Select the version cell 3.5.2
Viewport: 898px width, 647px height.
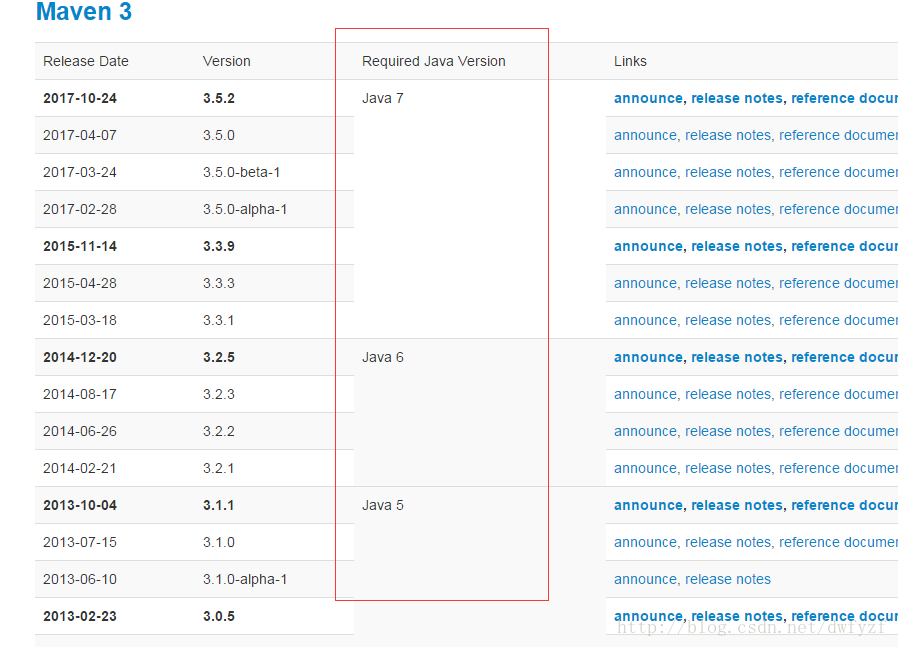tap(219, 98)
